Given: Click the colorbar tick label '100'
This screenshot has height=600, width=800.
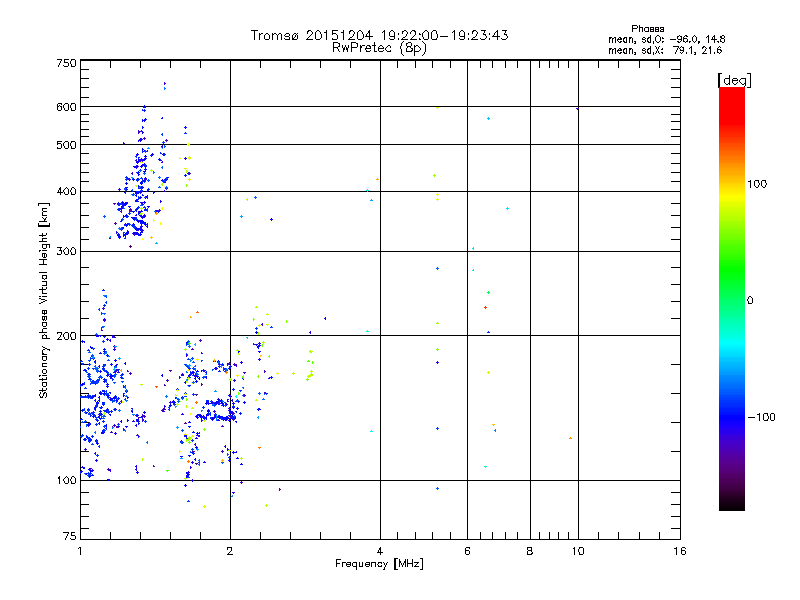Looking at the screenshot, I should (757, 184).
